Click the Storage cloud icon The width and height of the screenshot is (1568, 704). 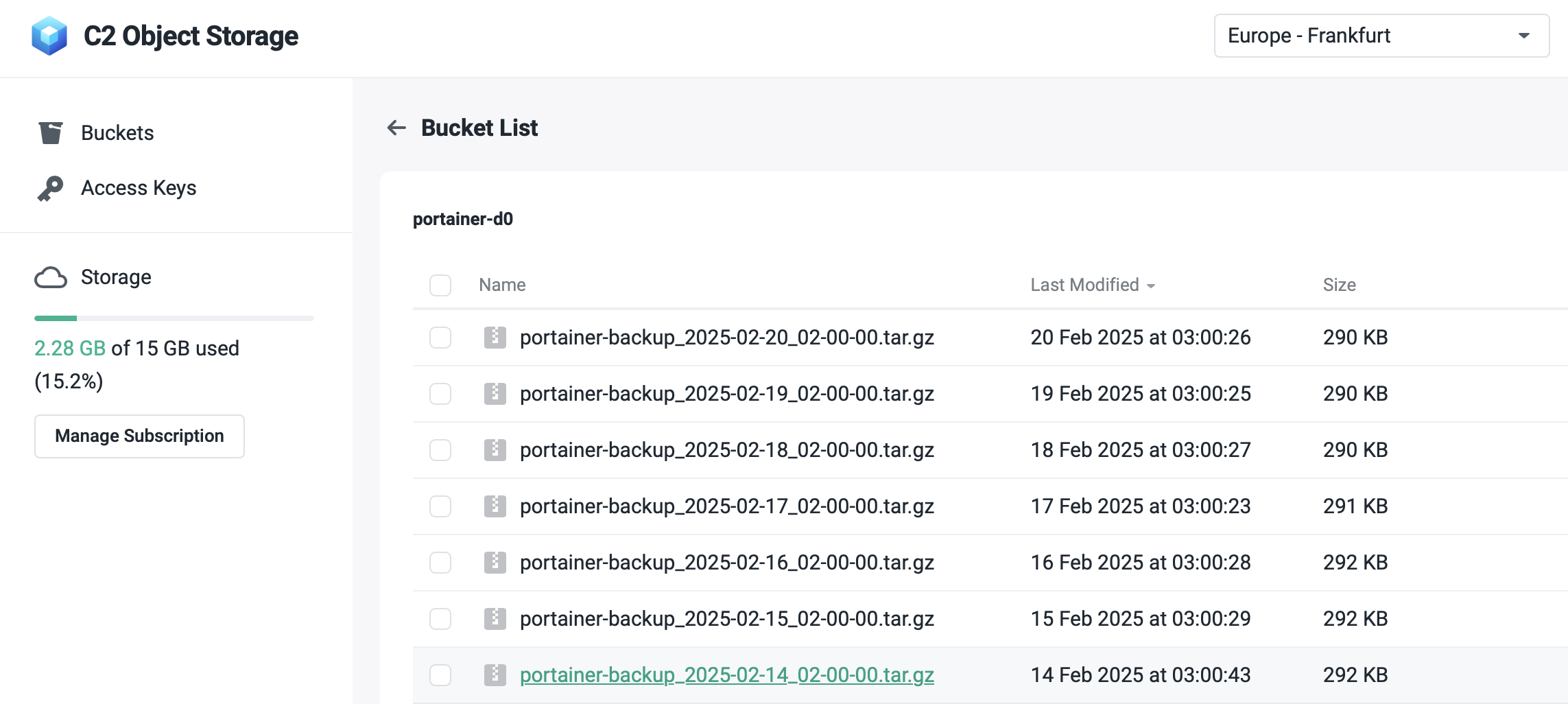pos(51,277)
